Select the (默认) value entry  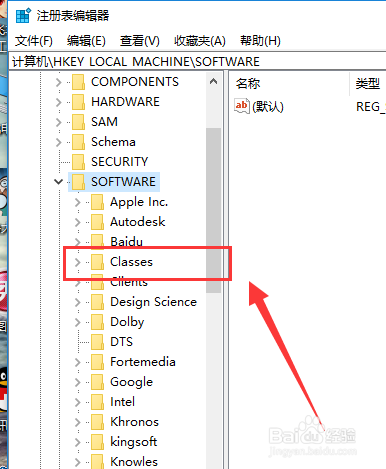click(268, 107)
